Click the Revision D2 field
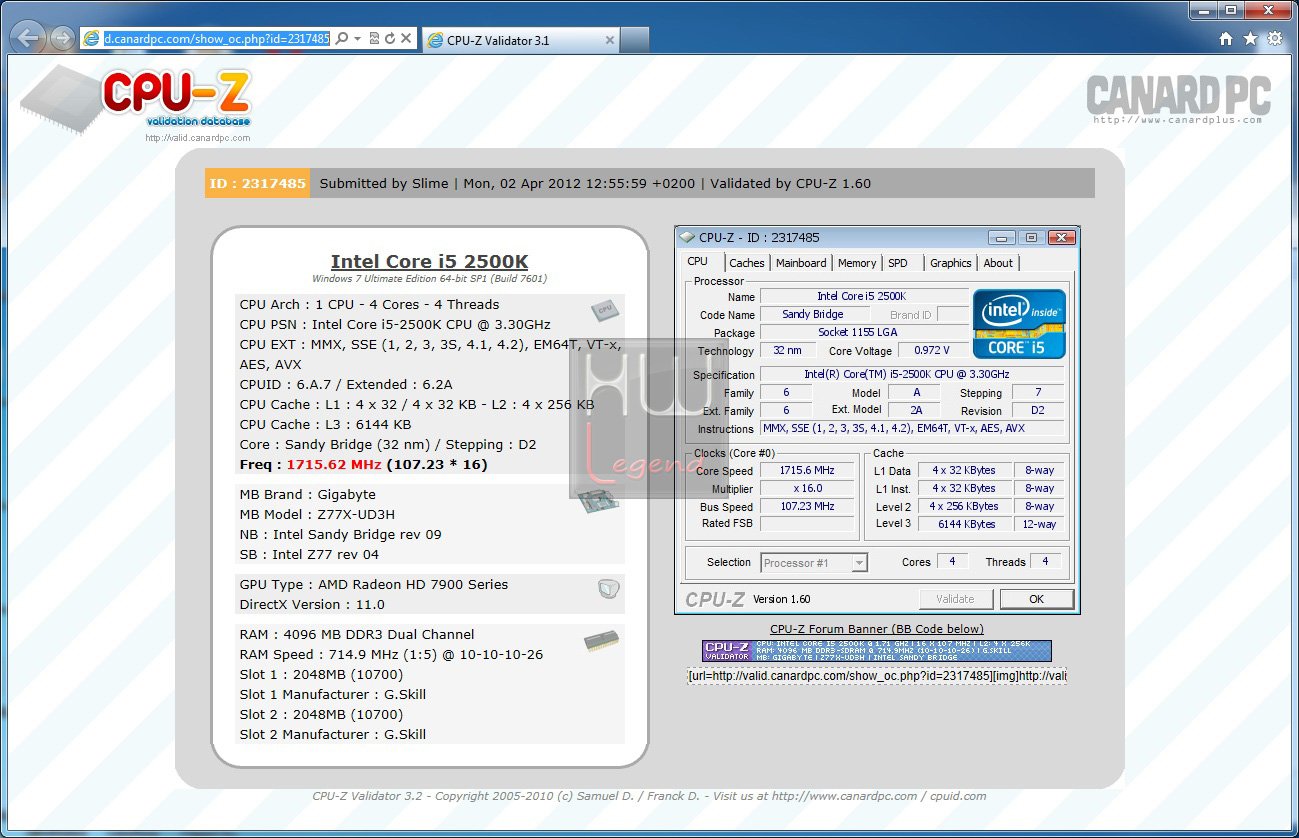This screenshot has height=838, width=1299. (1038, 411)
